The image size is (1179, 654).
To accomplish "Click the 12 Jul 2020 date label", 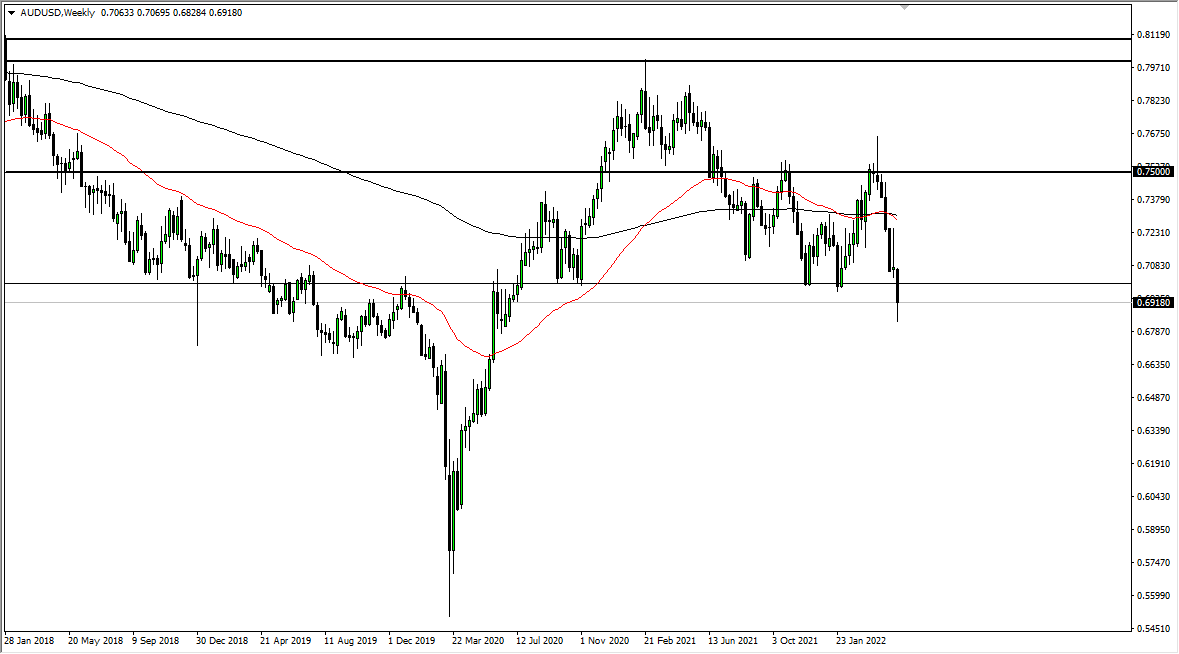I will click(x=540, y=641).
